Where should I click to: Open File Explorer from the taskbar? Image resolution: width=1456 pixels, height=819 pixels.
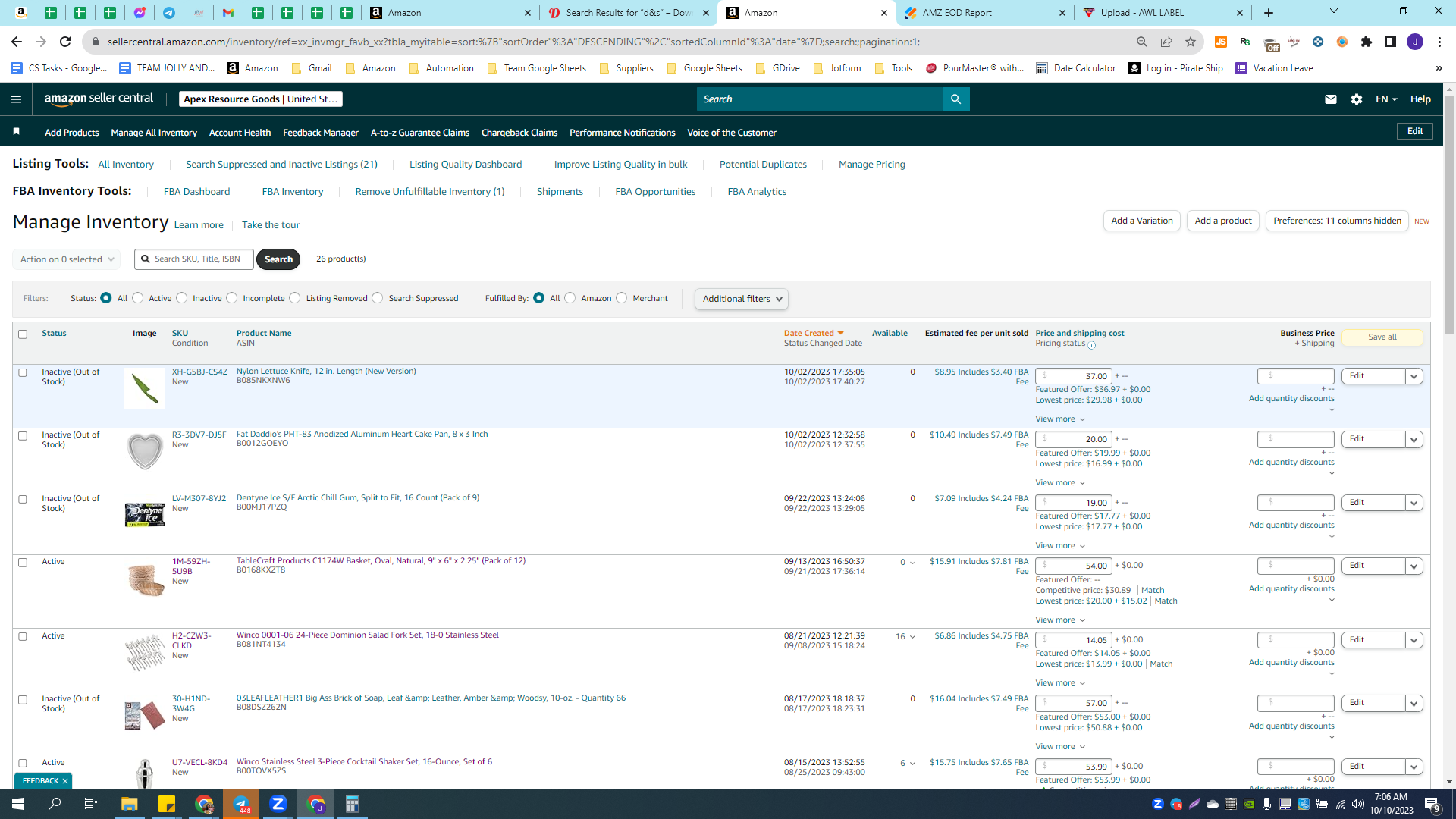130,804
